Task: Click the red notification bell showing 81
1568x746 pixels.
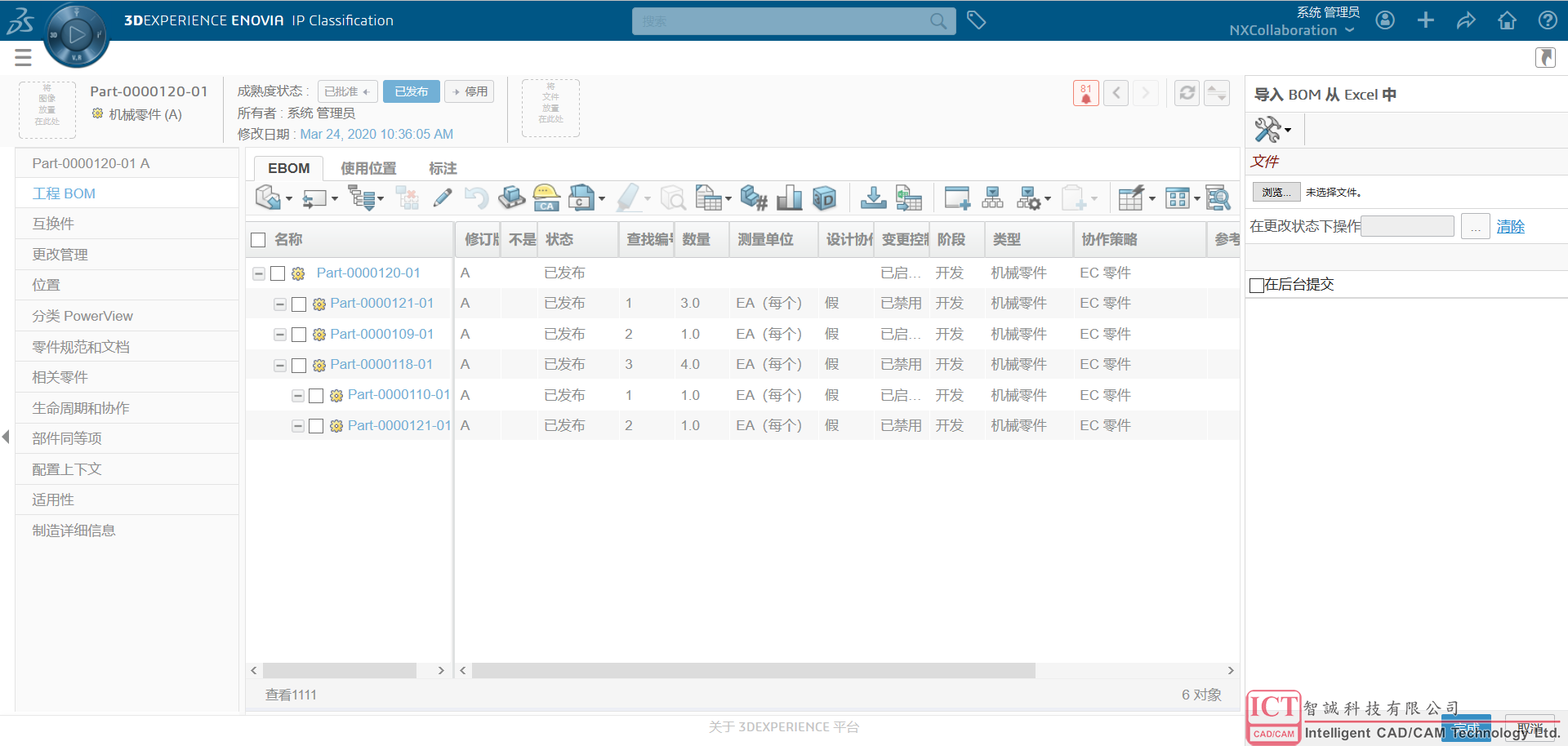Action: [x=1086, y=93]
